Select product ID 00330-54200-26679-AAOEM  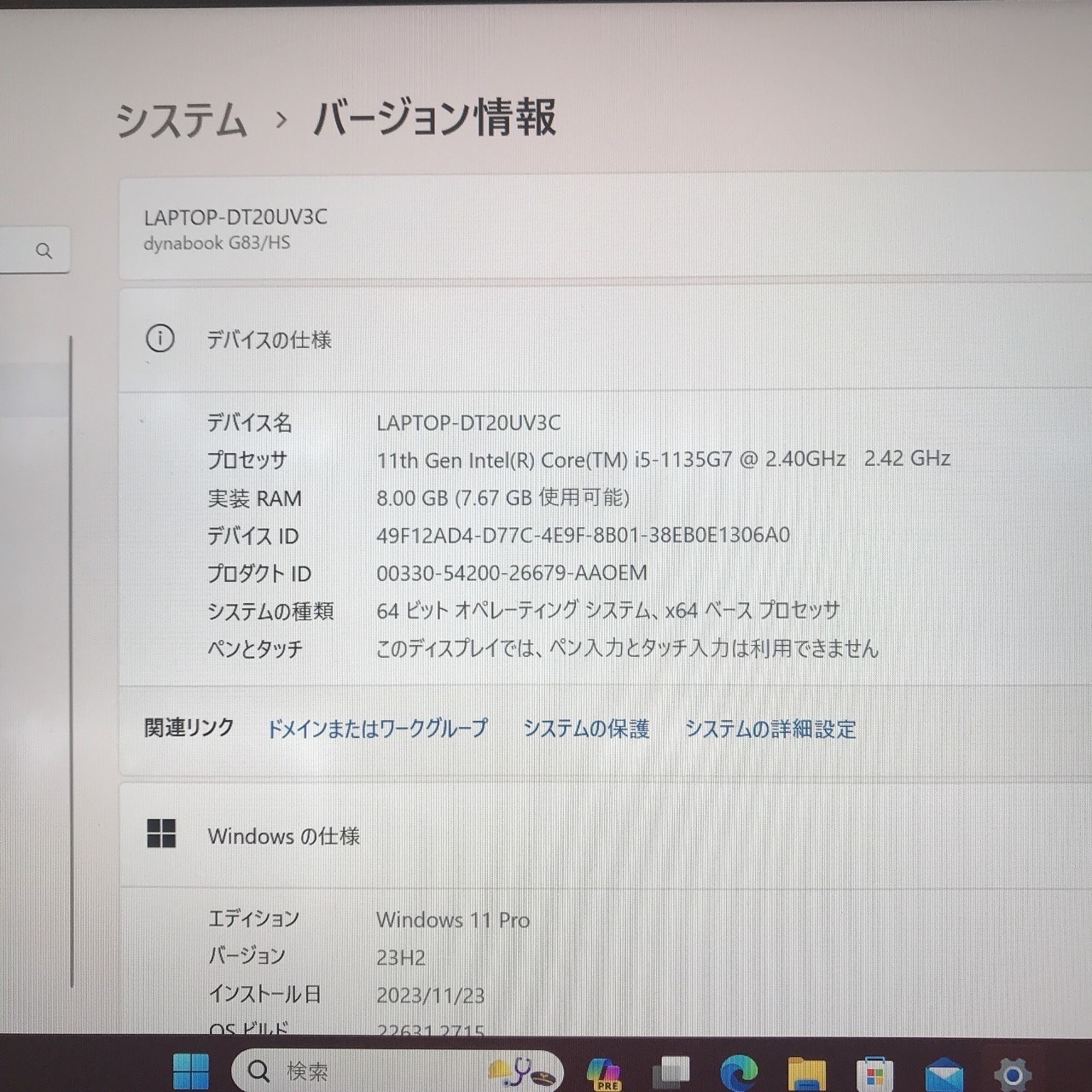coord(512,572)
